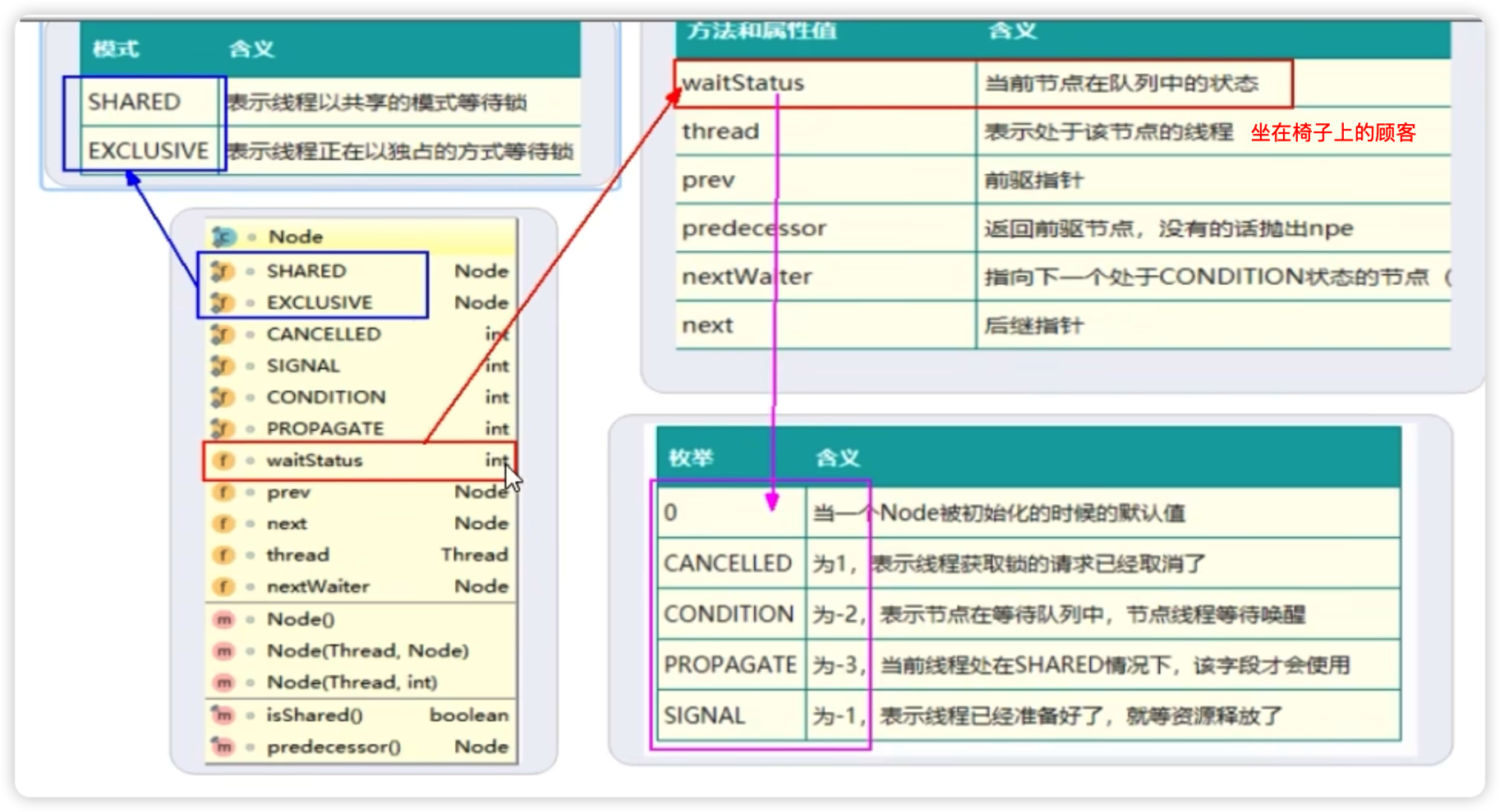
Task: Click the class icon beside Node
Action: click(223, 237)
